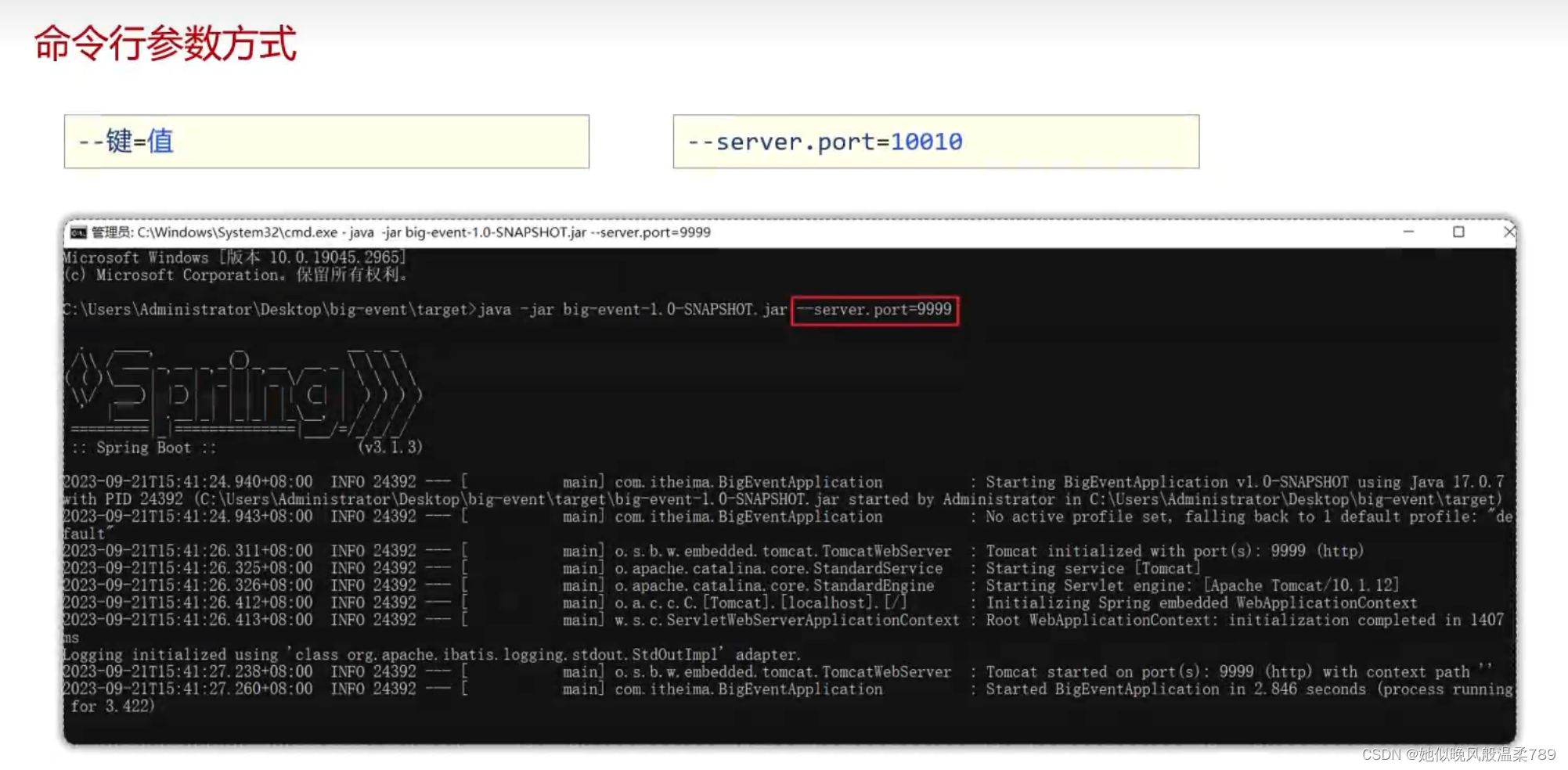Click 'Root WebApplicationContext: initialization completed' log
The image size is (1568, 770).
click(1245, 620)
